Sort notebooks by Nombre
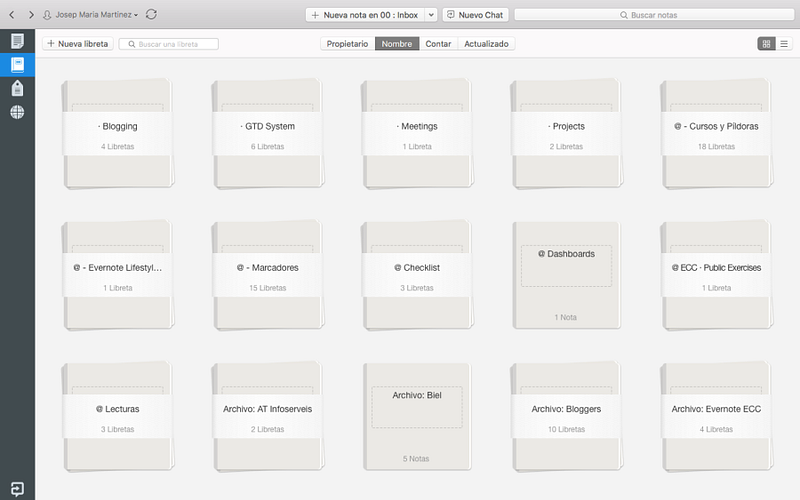This screenshot has width=800, height=500. click(x=397, y=44)
